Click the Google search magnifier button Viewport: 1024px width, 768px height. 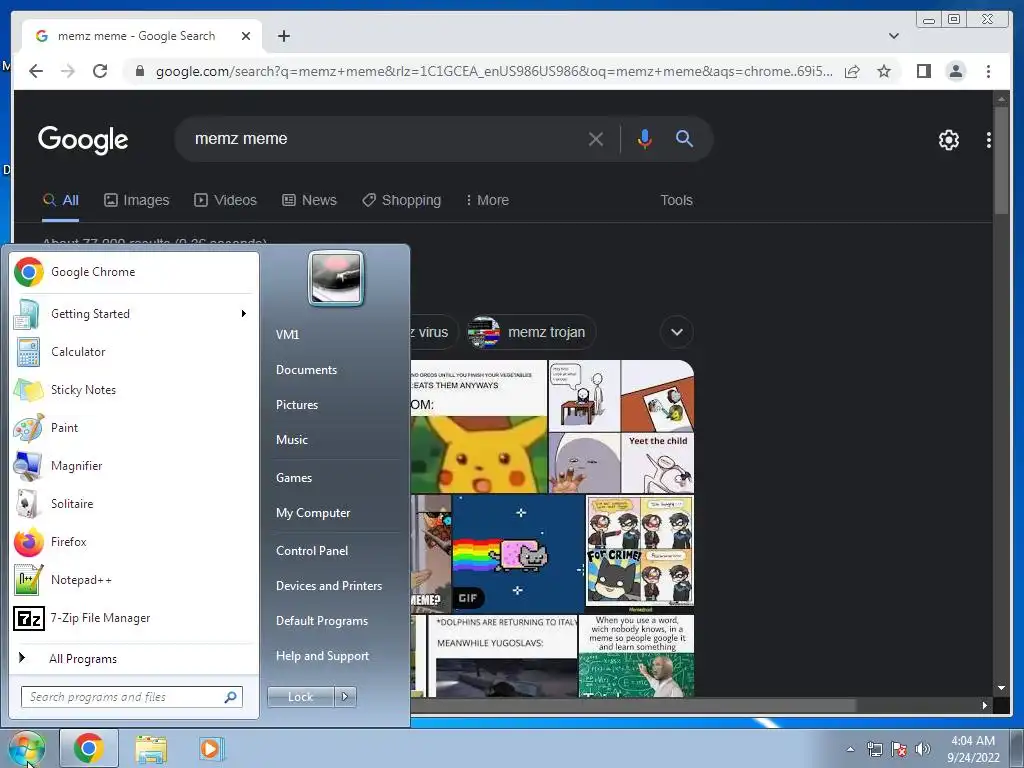[x=684, y=138]
